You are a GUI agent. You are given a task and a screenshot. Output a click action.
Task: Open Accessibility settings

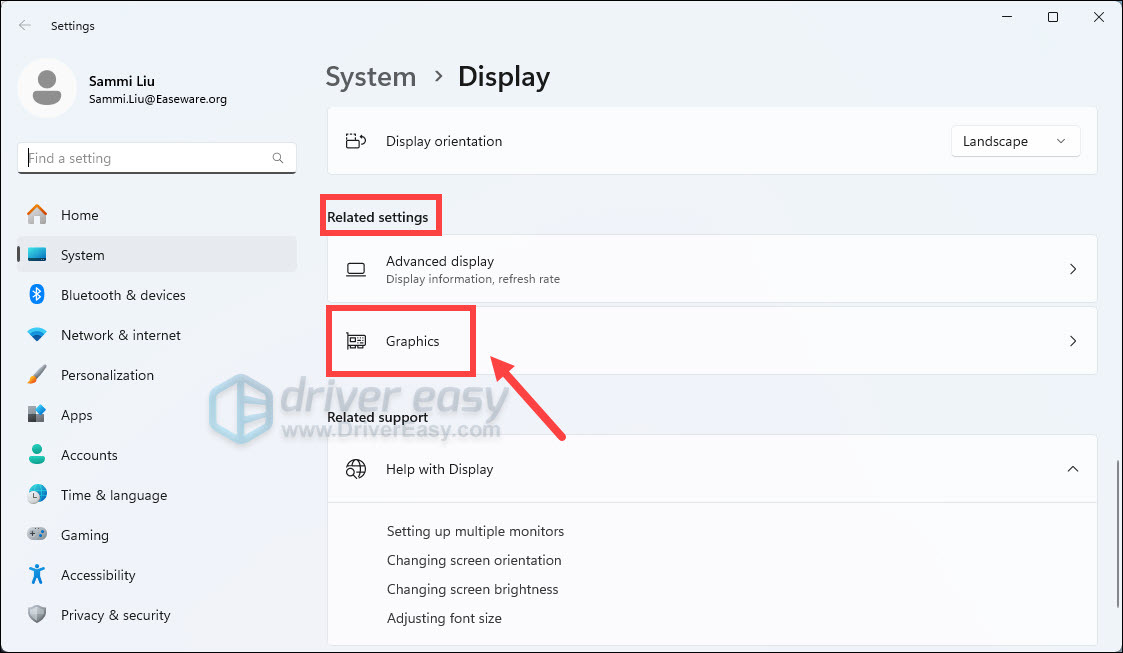pyautogui.click(x=37, y=574)
